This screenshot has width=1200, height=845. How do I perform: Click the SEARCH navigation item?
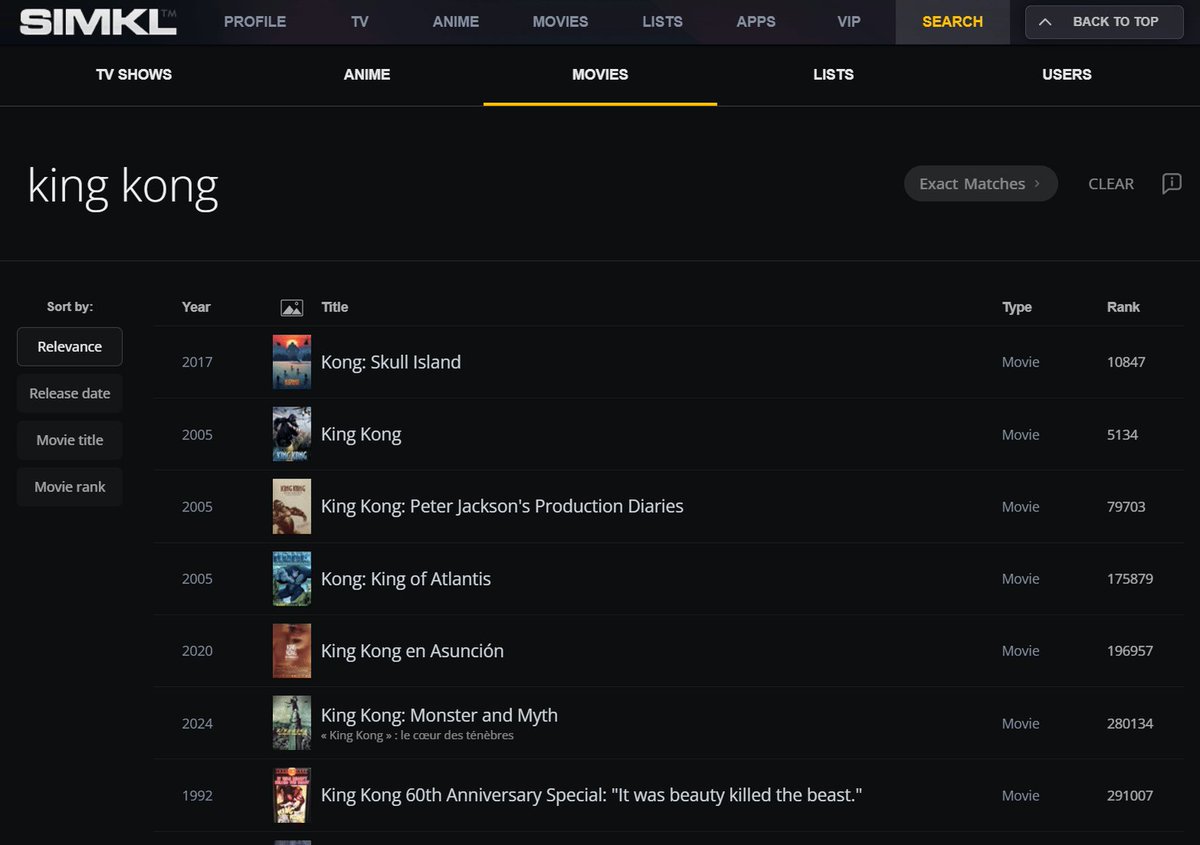click(952, 22)
